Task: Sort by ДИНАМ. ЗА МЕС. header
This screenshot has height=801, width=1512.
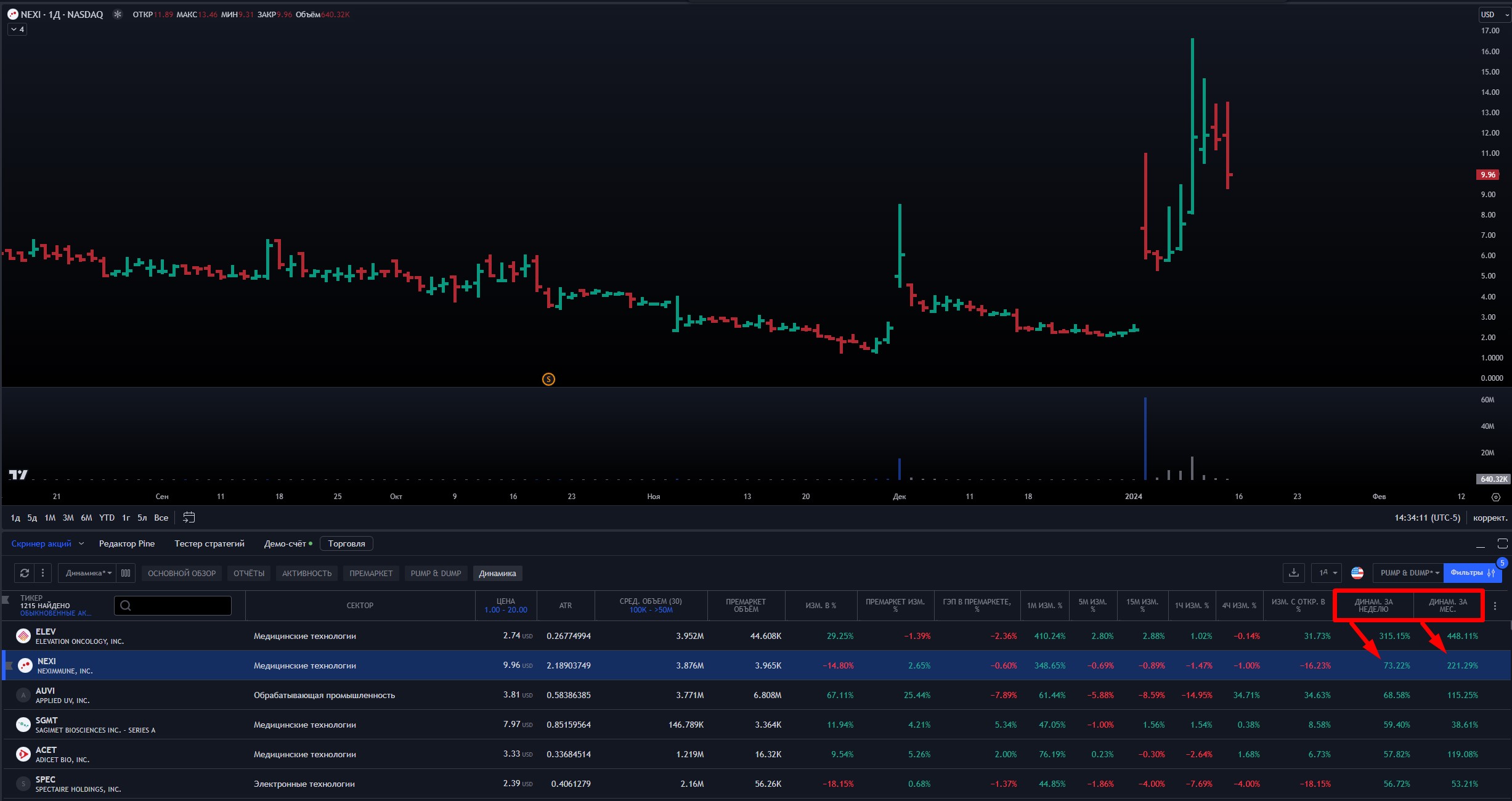Action: [x=1448, y=606]
